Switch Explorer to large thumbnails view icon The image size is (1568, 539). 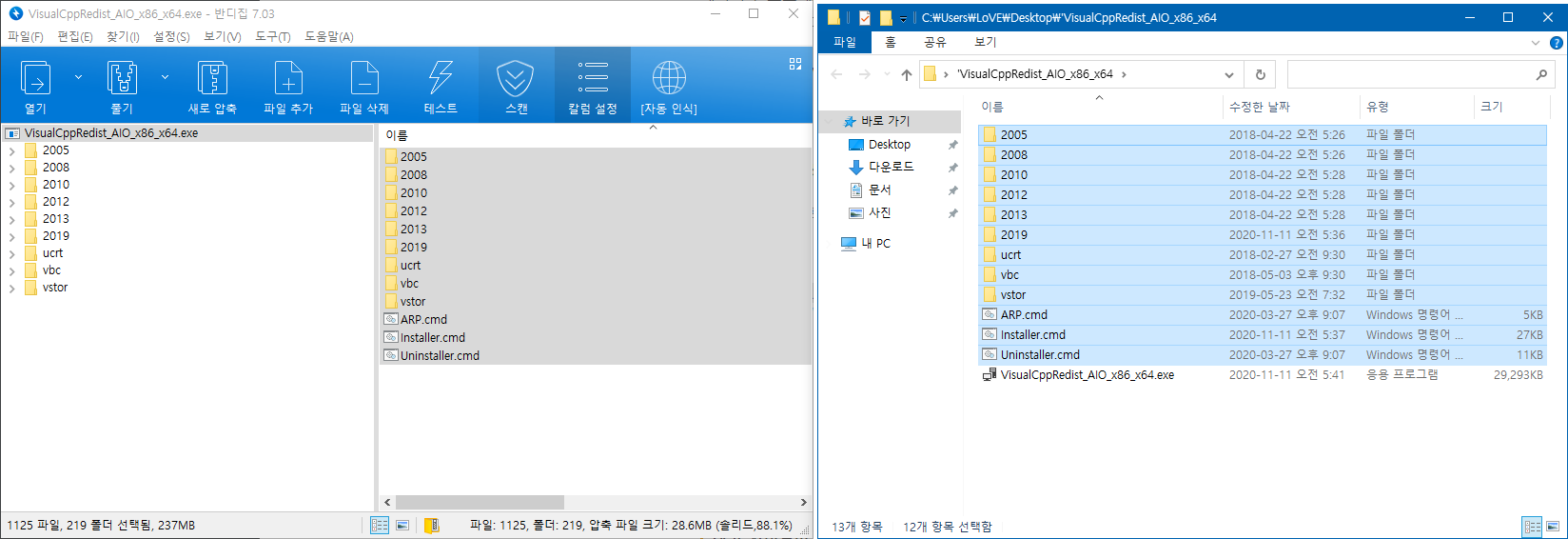click(1553, 527)
